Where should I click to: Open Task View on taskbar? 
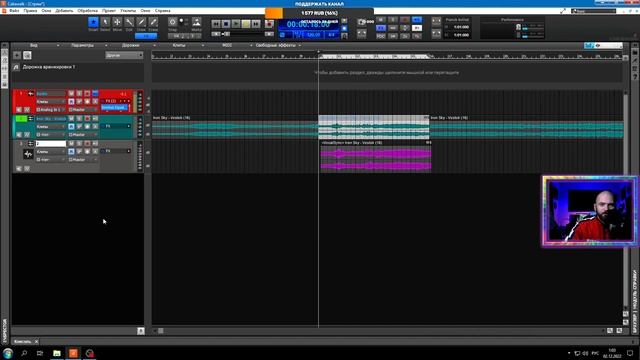tap(40, 353)
